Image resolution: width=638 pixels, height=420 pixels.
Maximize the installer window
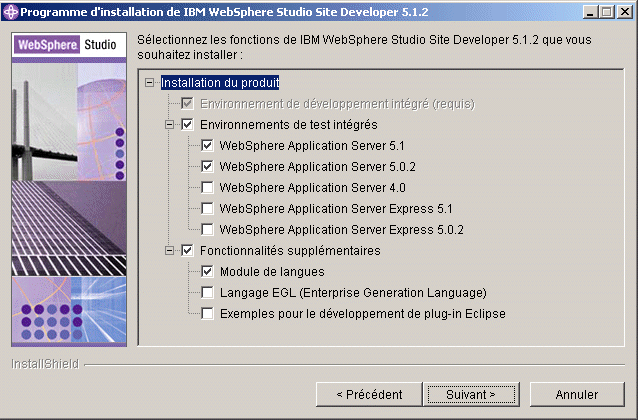click(606, 12)
